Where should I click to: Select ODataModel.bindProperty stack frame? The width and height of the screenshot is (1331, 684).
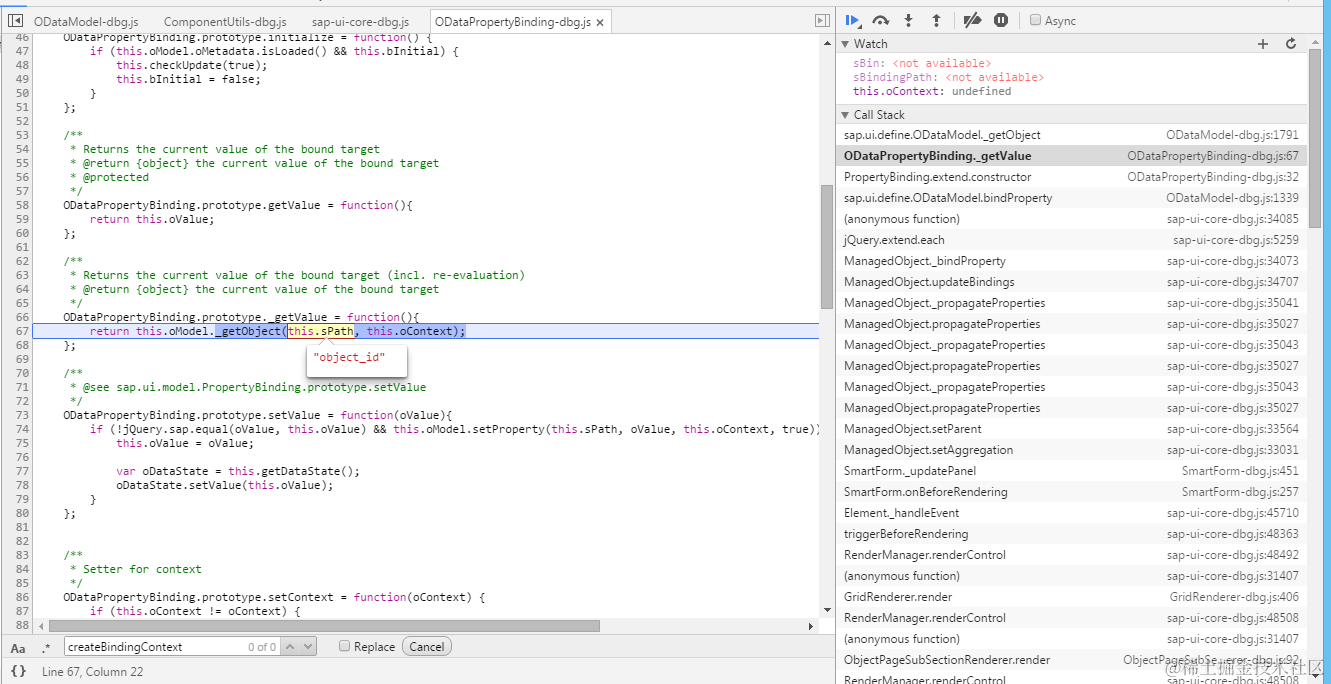pyautogui.click(x=1071, y=198)
